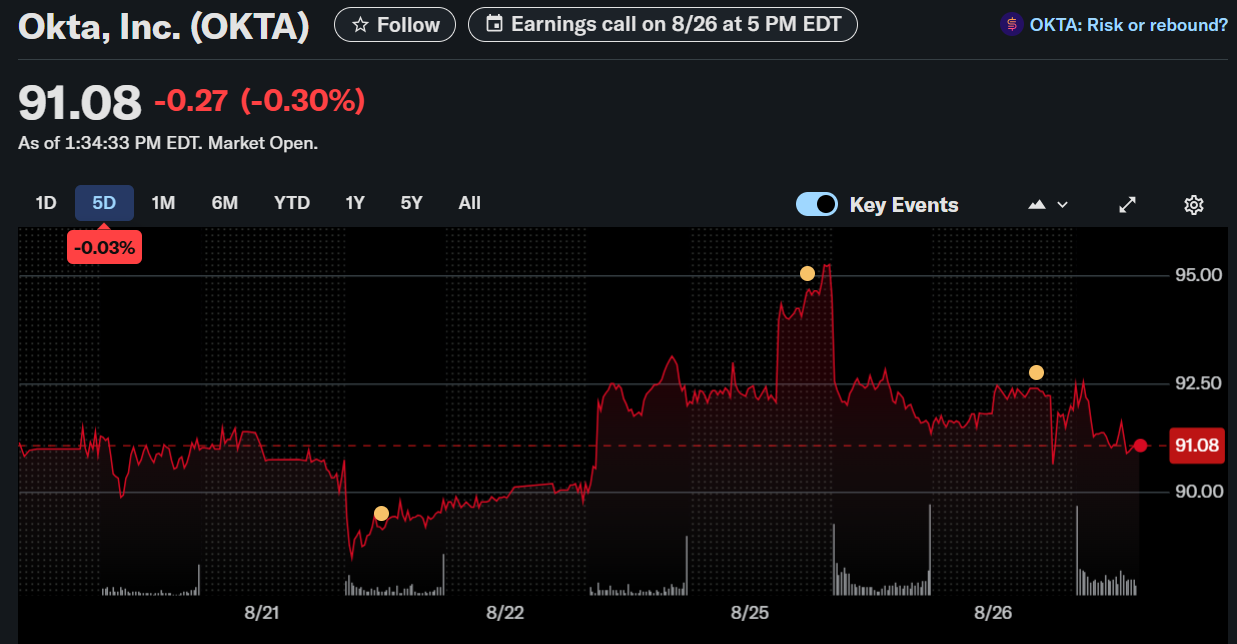1237x644 pixels.
Task: Click the key event marker on 8/25
Action: pyautogui.click(x=807, y=273)
